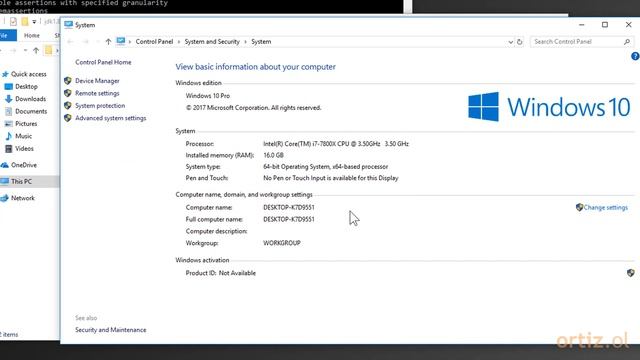The image size is (640, 360).
Task: Click Explorer quick access toolbar properties icon
Action: 13,21
